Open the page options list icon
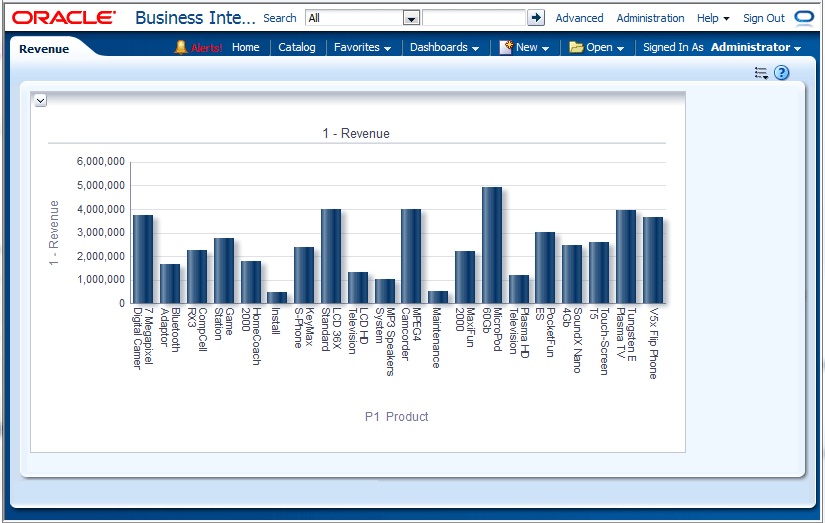 click(761, 73)
